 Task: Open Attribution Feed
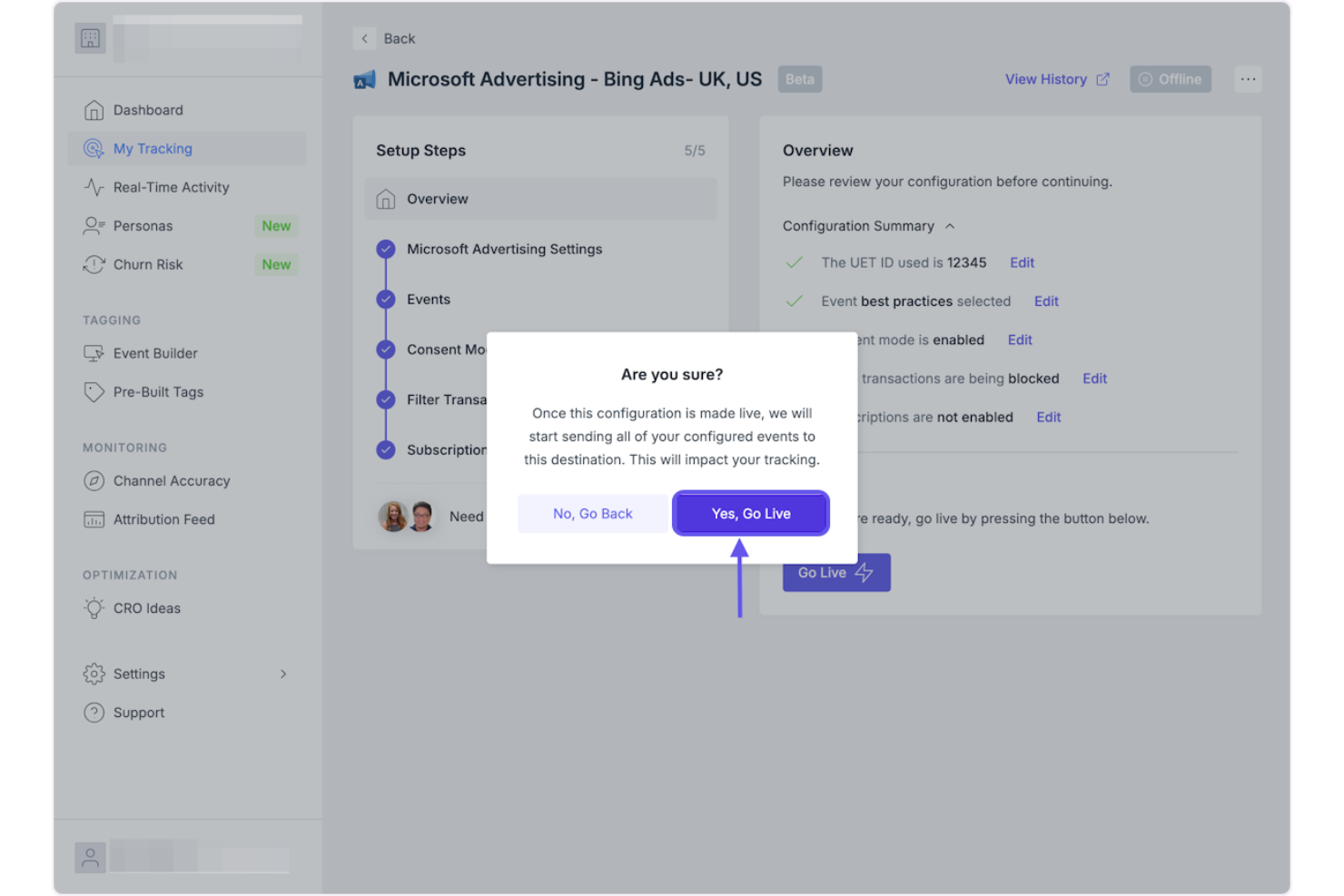[x=163, y=519]
